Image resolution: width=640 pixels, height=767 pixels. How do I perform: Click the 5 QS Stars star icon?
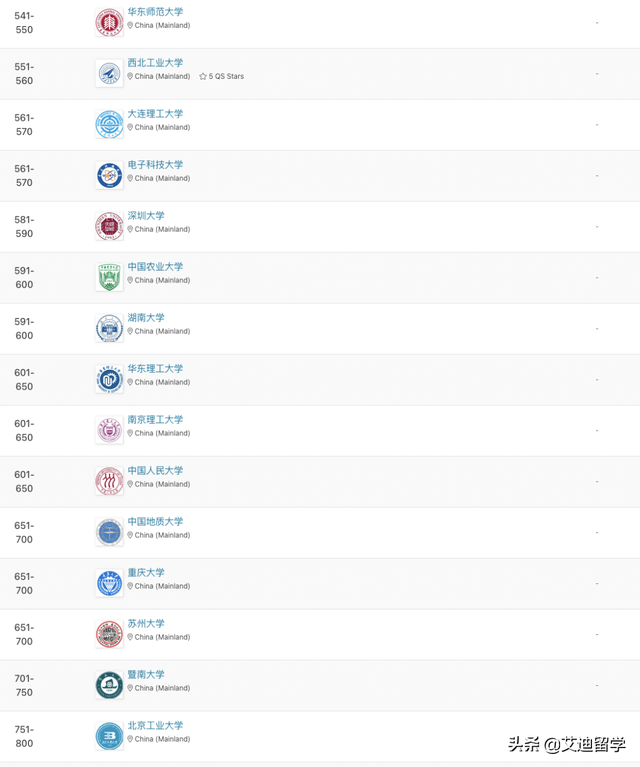coord(203,76)
